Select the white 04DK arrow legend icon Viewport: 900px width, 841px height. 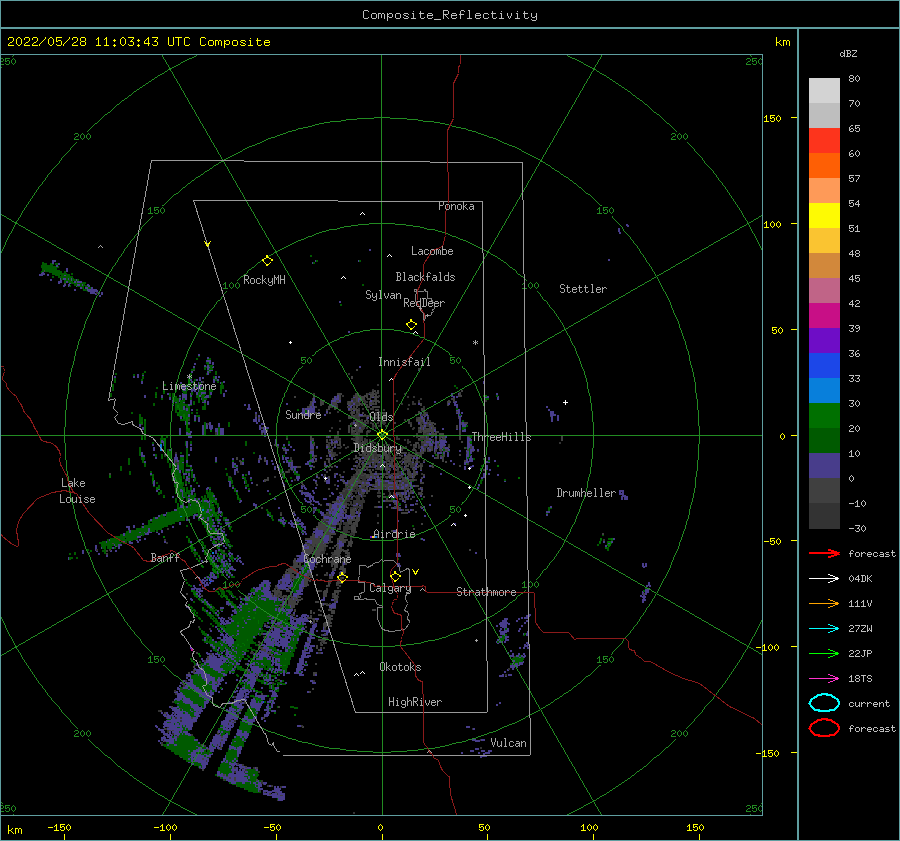[824, 579]
